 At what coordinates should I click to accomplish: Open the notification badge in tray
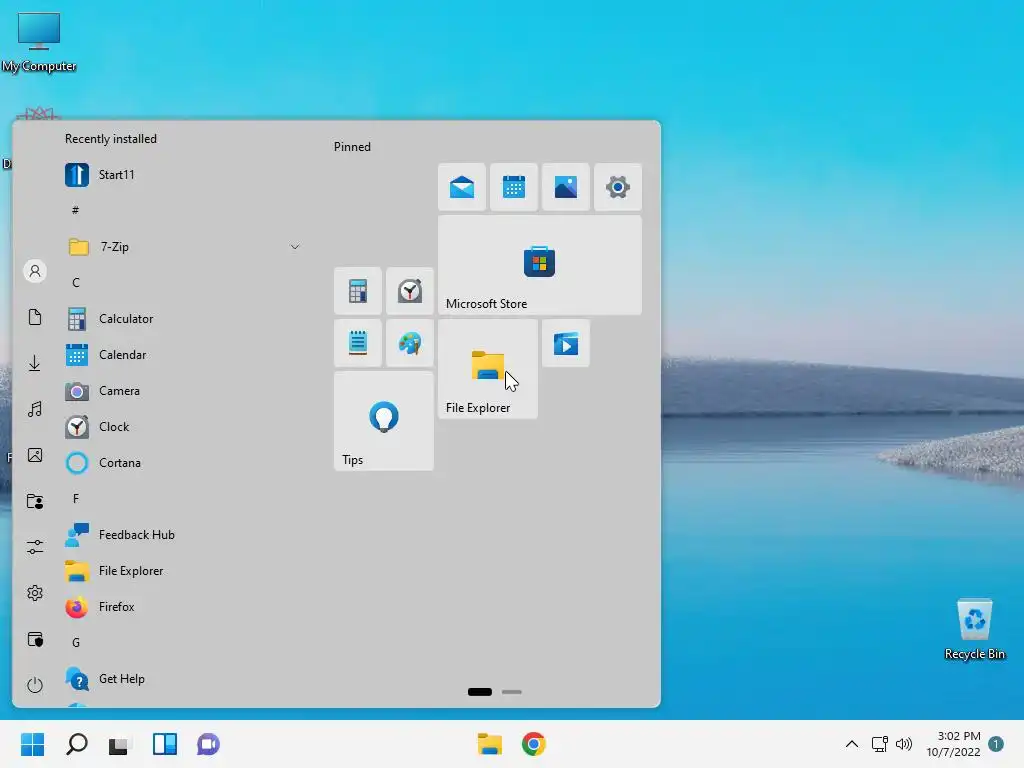click(996, 744)
